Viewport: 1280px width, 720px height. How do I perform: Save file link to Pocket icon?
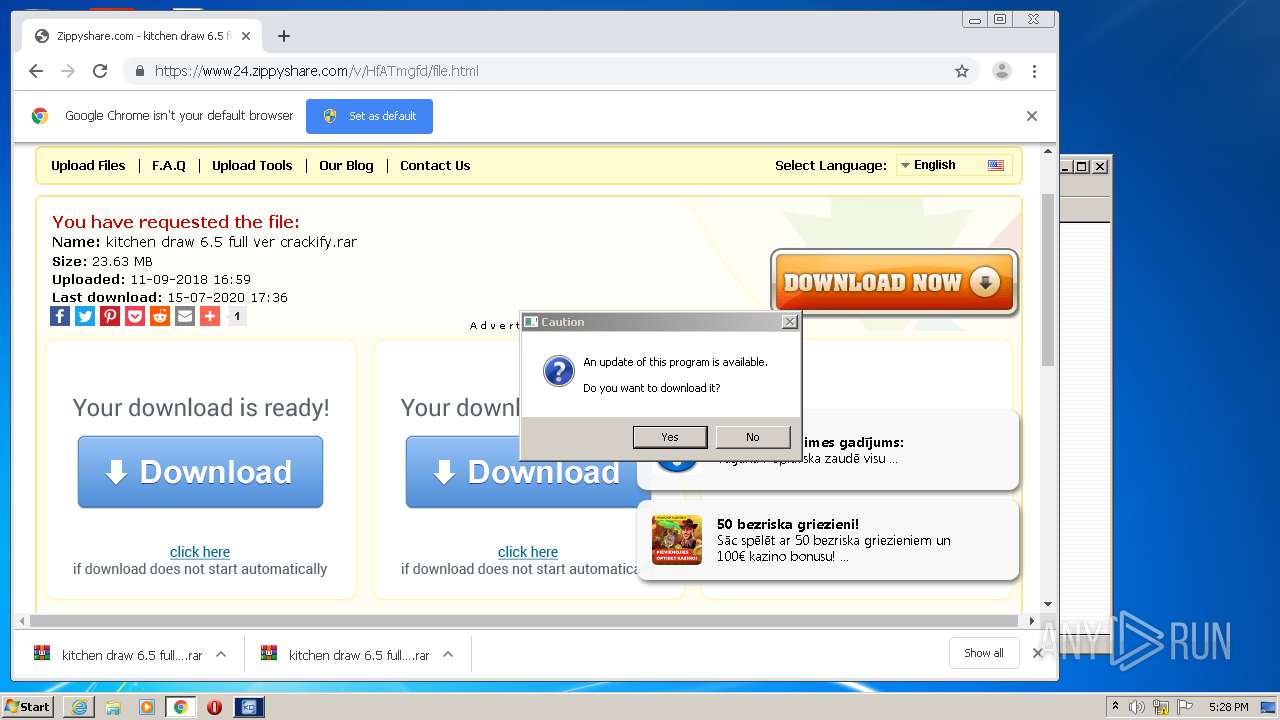[135, 316]
